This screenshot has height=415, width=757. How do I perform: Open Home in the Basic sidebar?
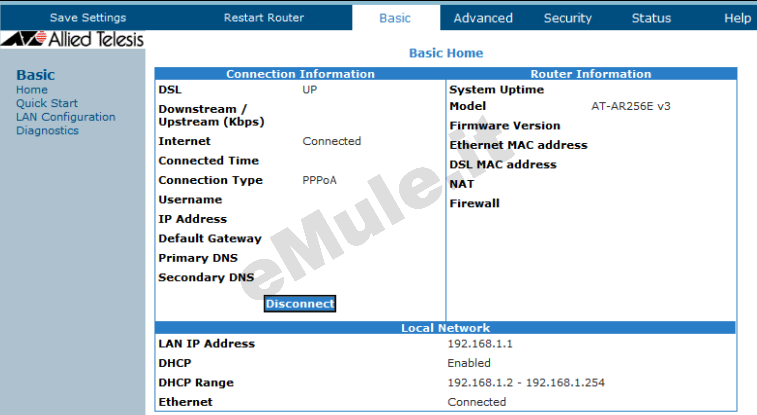point(32,90)
